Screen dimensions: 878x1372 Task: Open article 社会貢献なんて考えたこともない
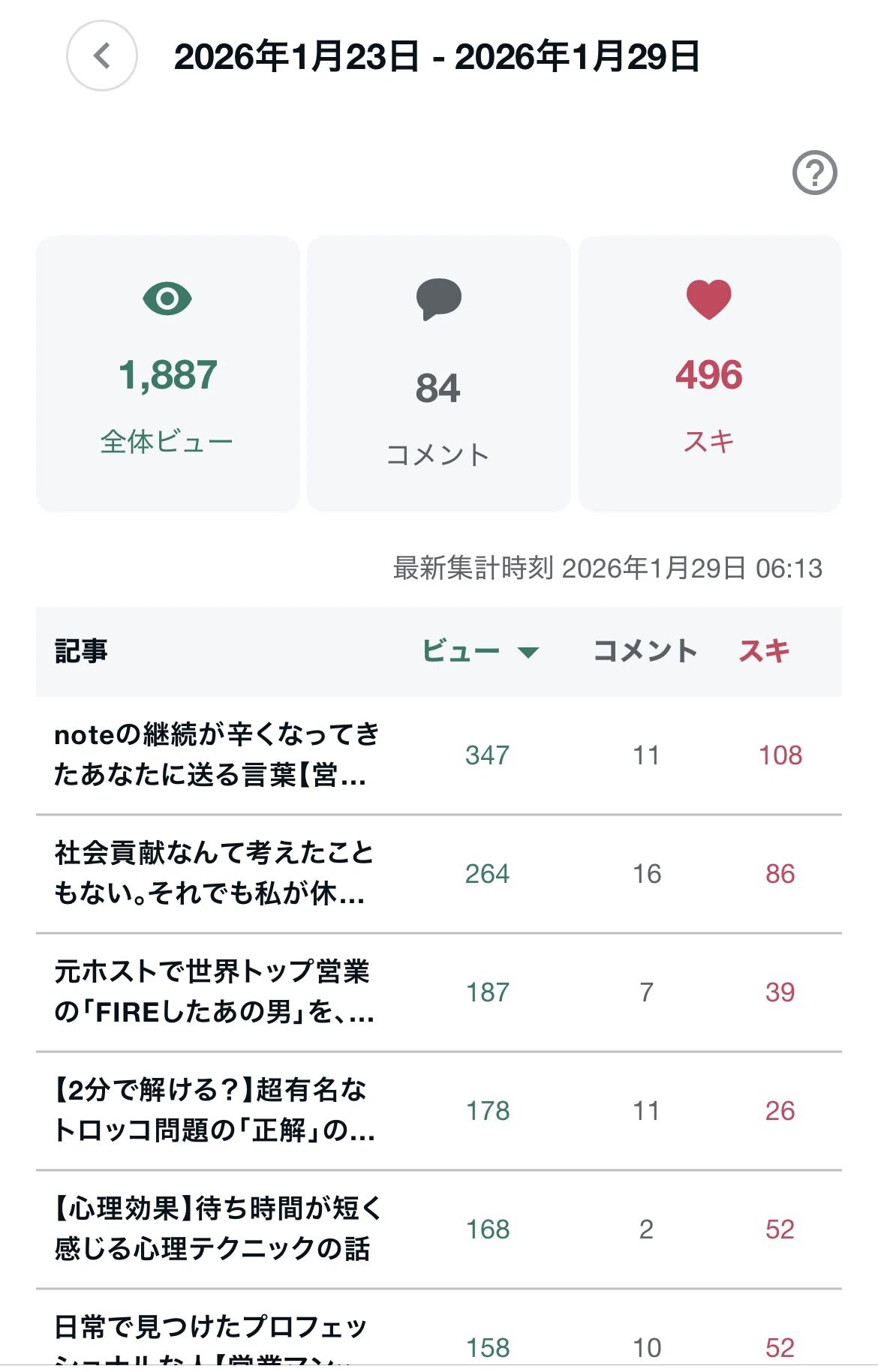[x=214, y=873]
